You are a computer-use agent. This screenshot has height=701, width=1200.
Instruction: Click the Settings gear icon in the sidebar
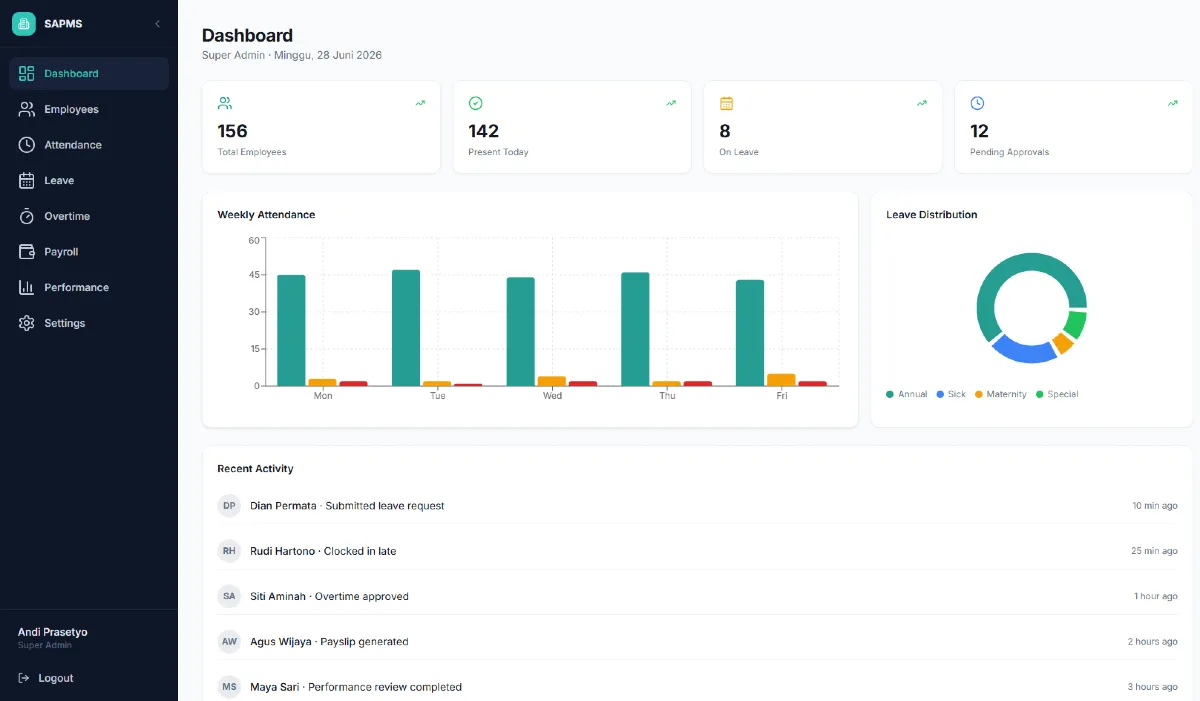(x=27, y=323)
